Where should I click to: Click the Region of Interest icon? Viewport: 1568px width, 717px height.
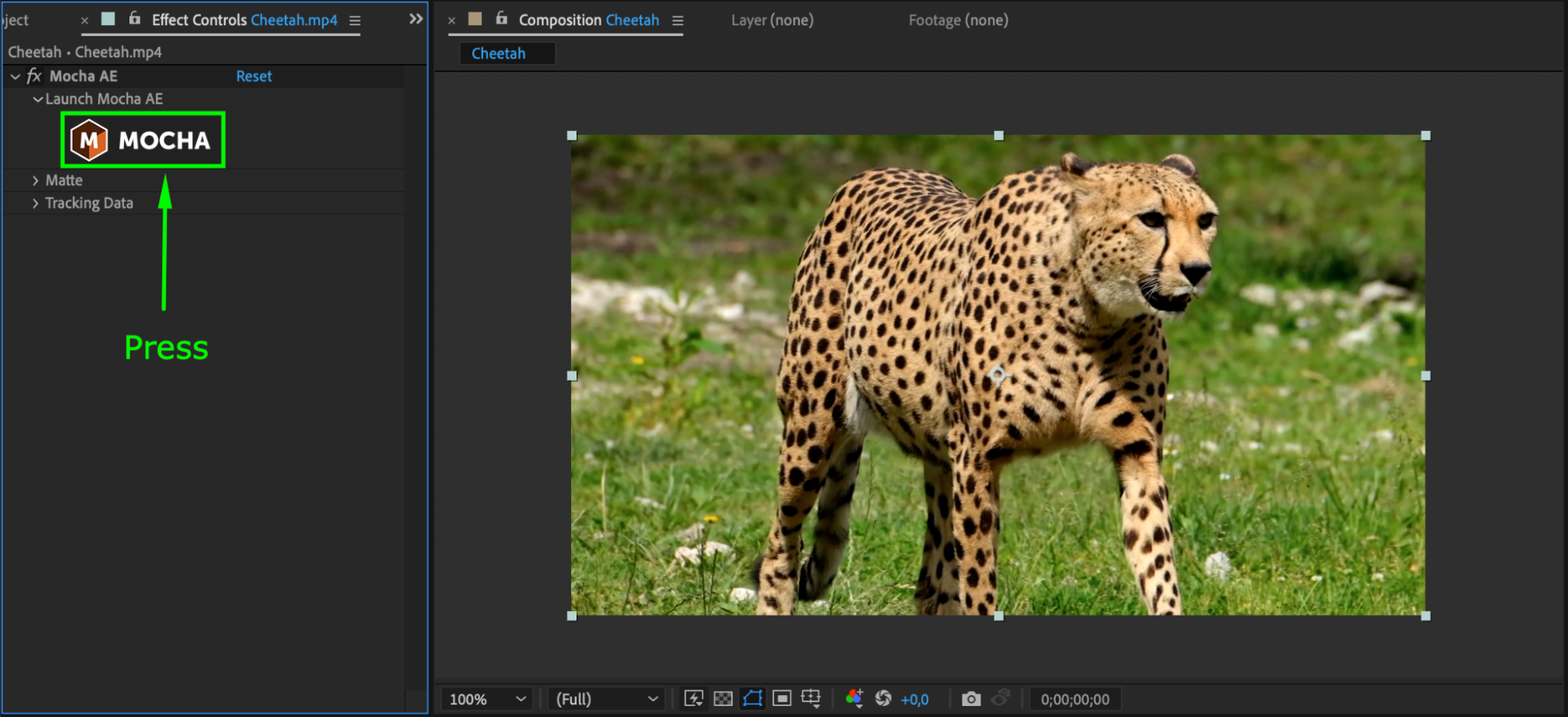[x=782, y=698]
